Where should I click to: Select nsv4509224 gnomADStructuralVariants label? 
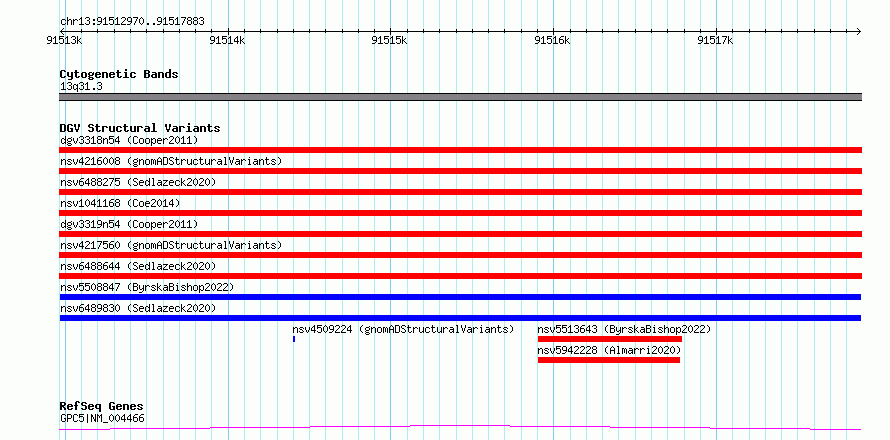[x=403, y=329]
